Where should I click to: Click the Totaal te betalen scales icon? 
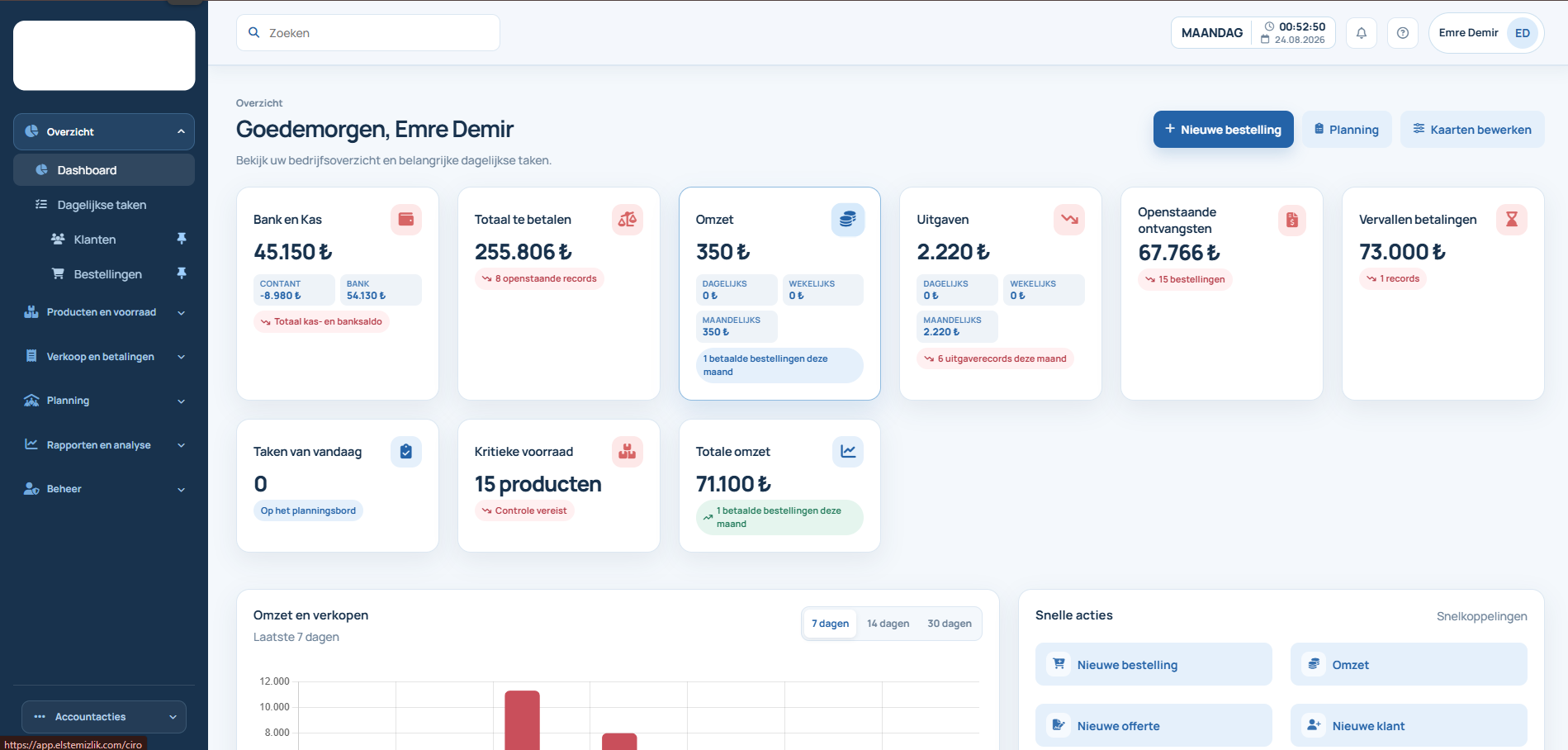tap(628, 220)
